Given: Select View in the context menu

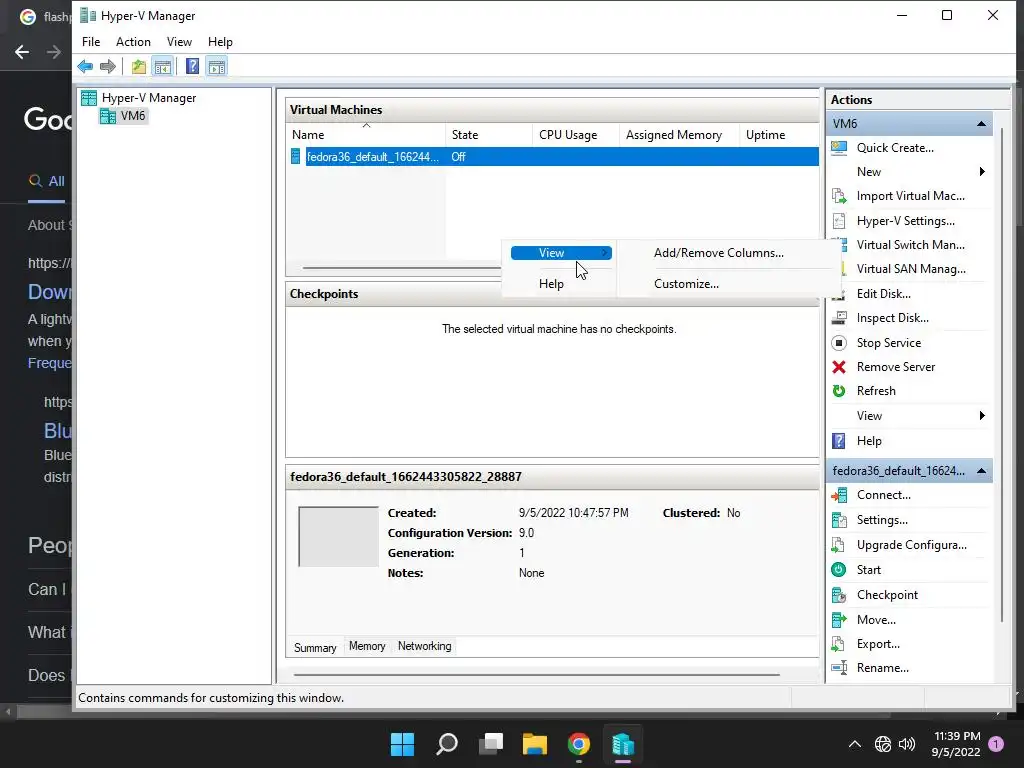Looking at the screenshot, I should click(561, 253).
